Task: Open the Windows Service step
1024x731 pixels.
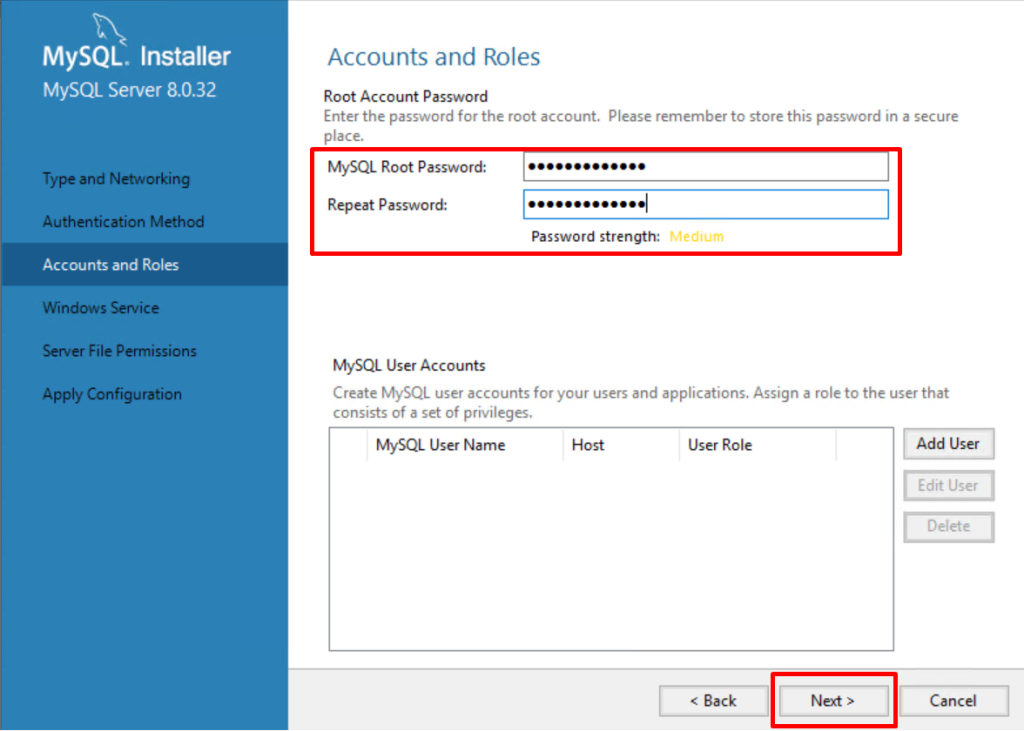Action: click(x=101, y=308)
